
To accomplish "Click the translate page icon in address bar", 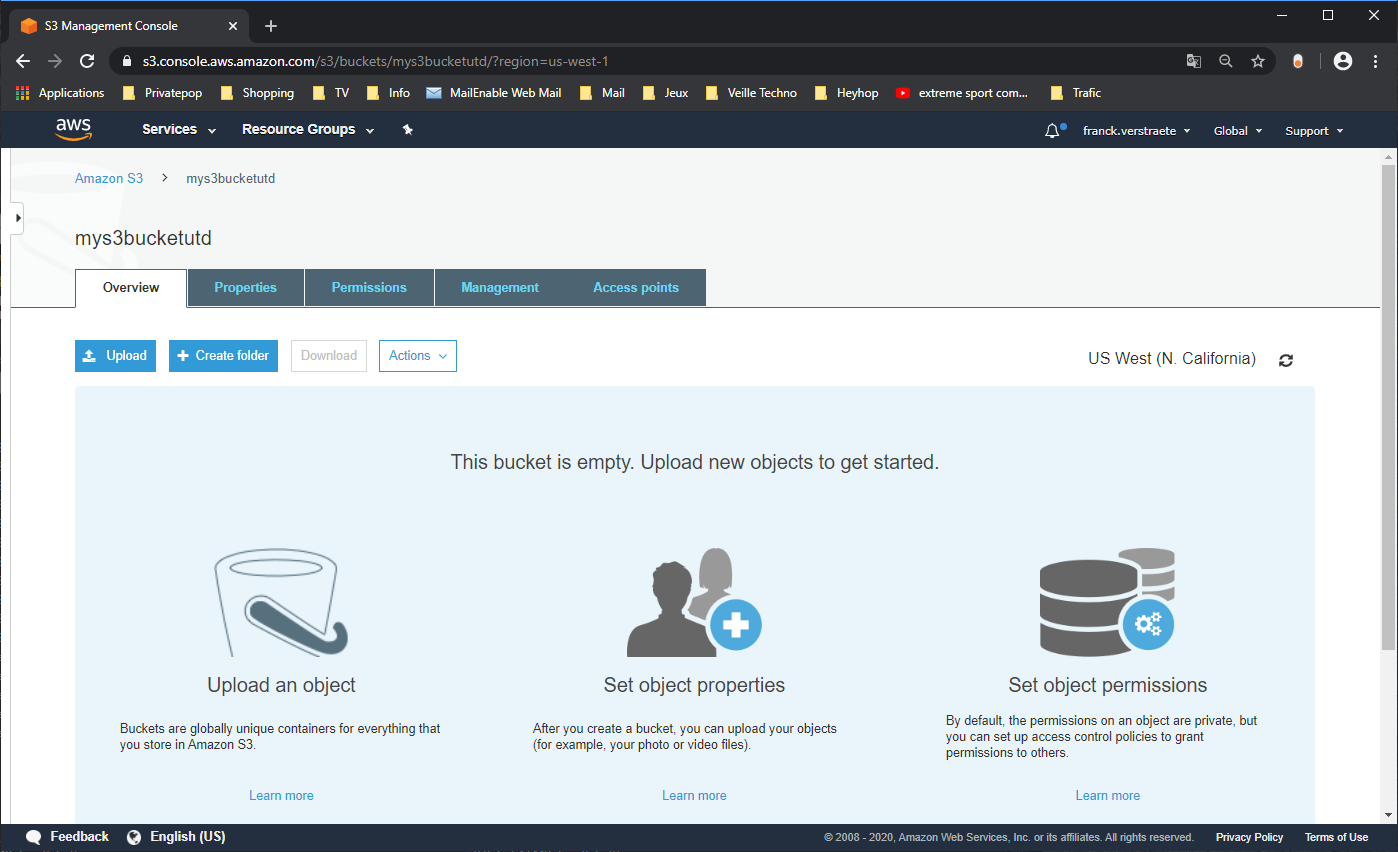I will 1194,61.
